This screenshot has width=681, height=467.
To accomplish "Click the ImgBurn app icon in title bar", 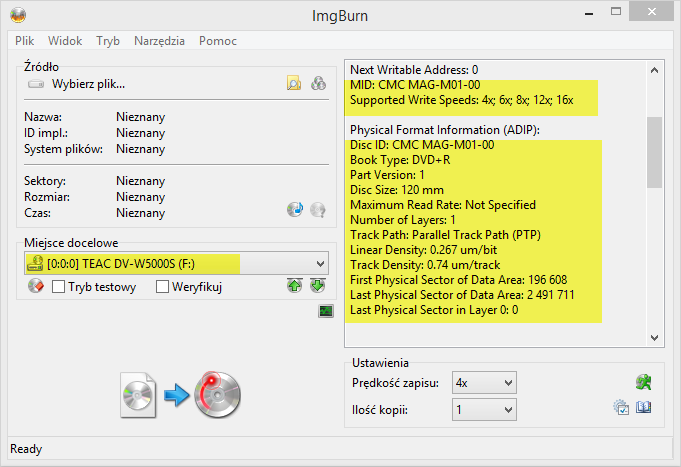I will (x=18, y=15).
